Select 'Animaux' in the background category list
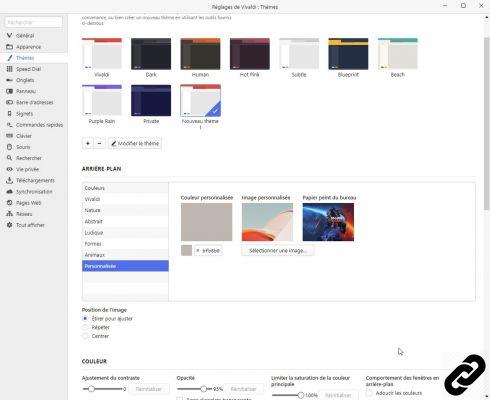Image resolution: width=490 pixels, height=400 pixels. pyautogui.click(x=125, y=255)
